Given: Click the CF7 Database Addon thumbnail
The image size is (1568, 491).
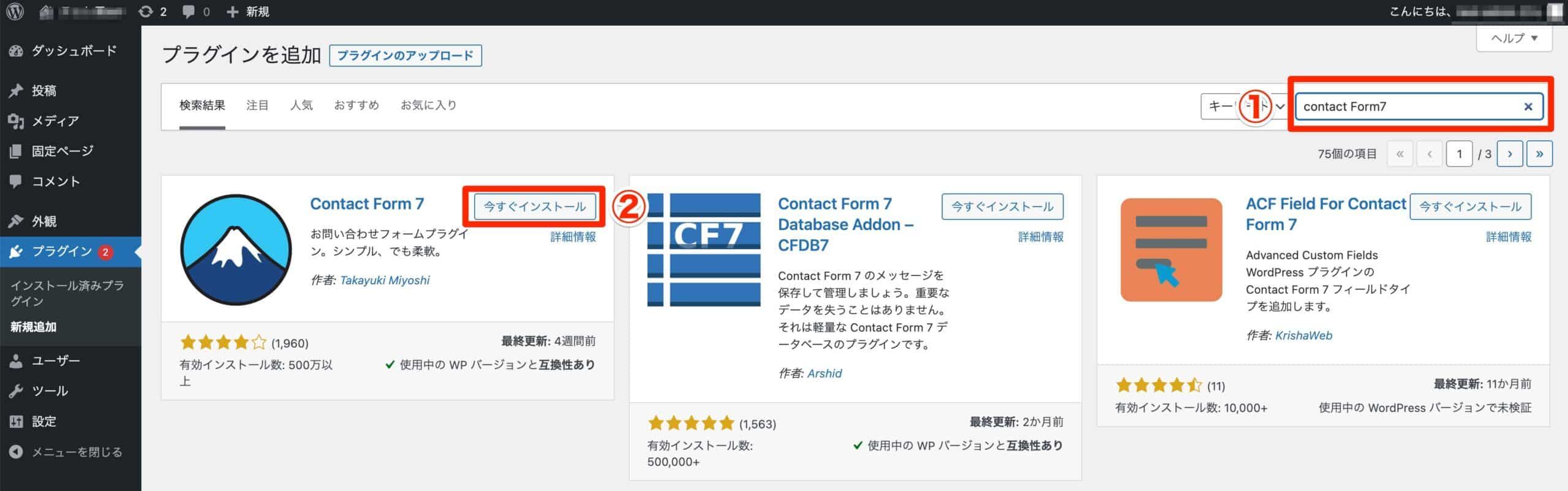Looking at the screenshot, I should pyautogui.click(x=704, y=250).
